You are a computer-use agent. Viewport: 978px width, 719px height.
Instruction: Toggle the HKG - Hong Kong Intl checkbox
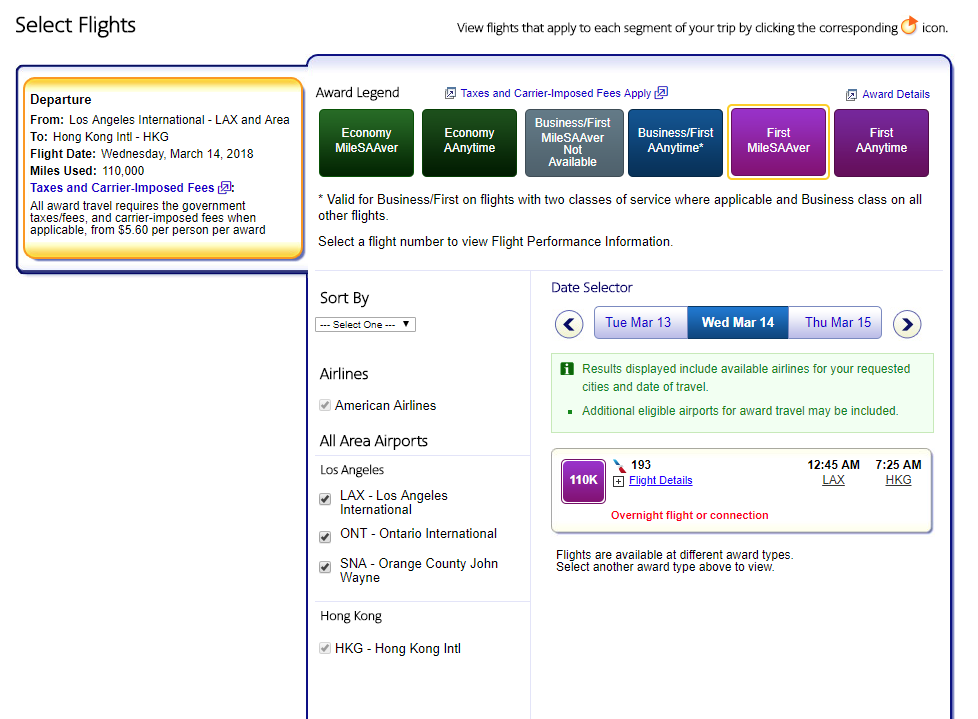325,648
